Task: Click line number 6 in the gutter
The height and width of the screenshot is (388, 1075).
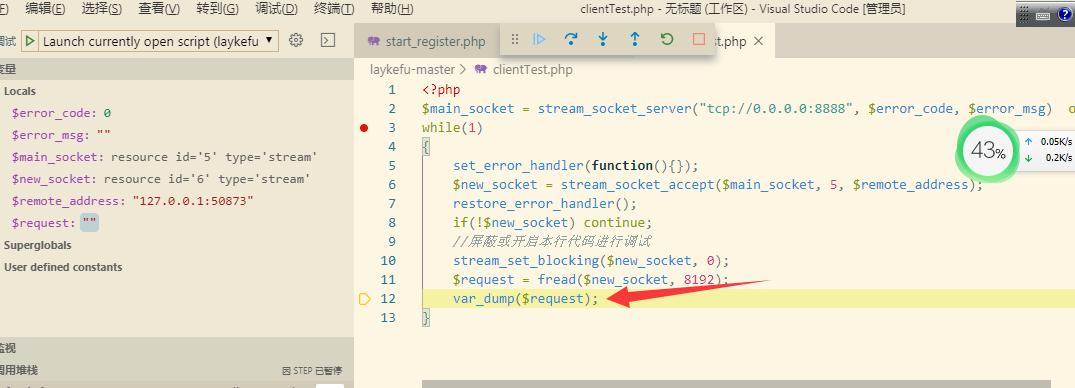Action: tap(391, 184)
